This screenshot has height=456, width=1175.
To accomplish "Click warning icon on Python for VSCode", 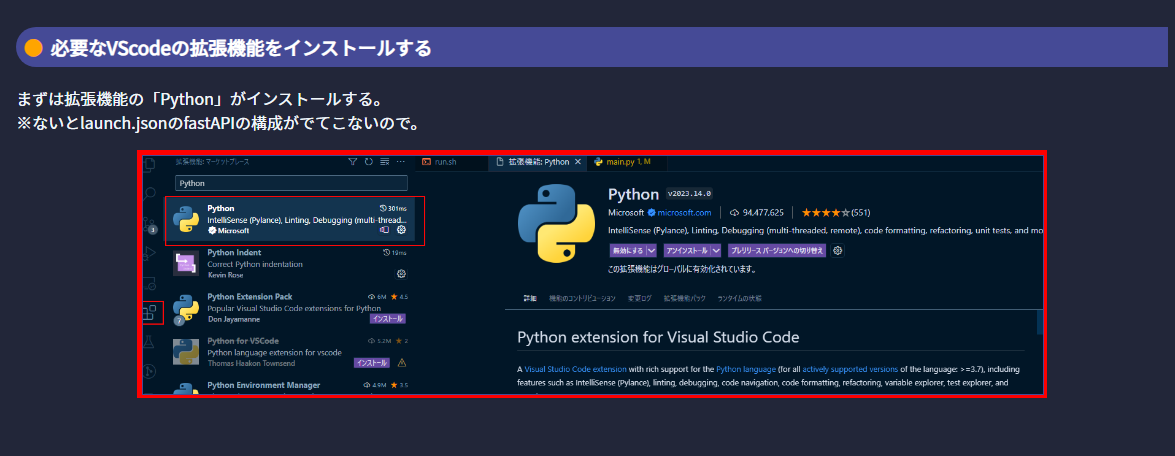I will point(401,362).
